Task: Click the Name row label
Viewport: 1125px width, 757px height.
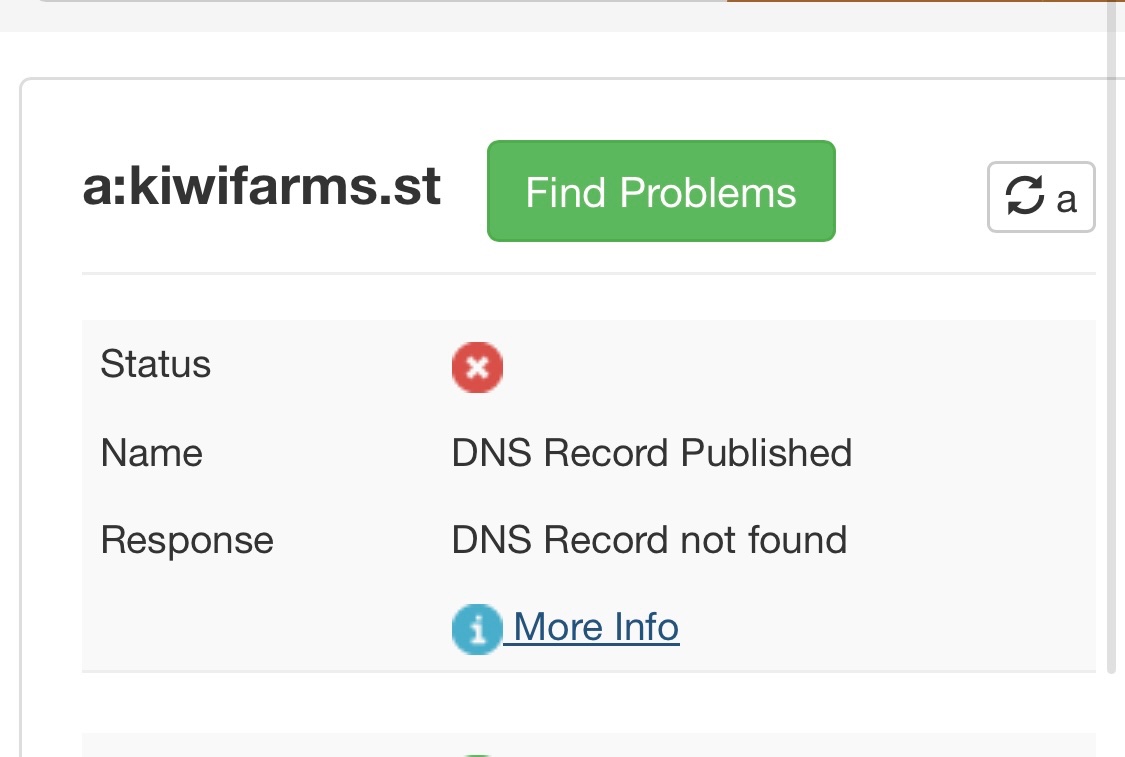Action: (151, 453)
